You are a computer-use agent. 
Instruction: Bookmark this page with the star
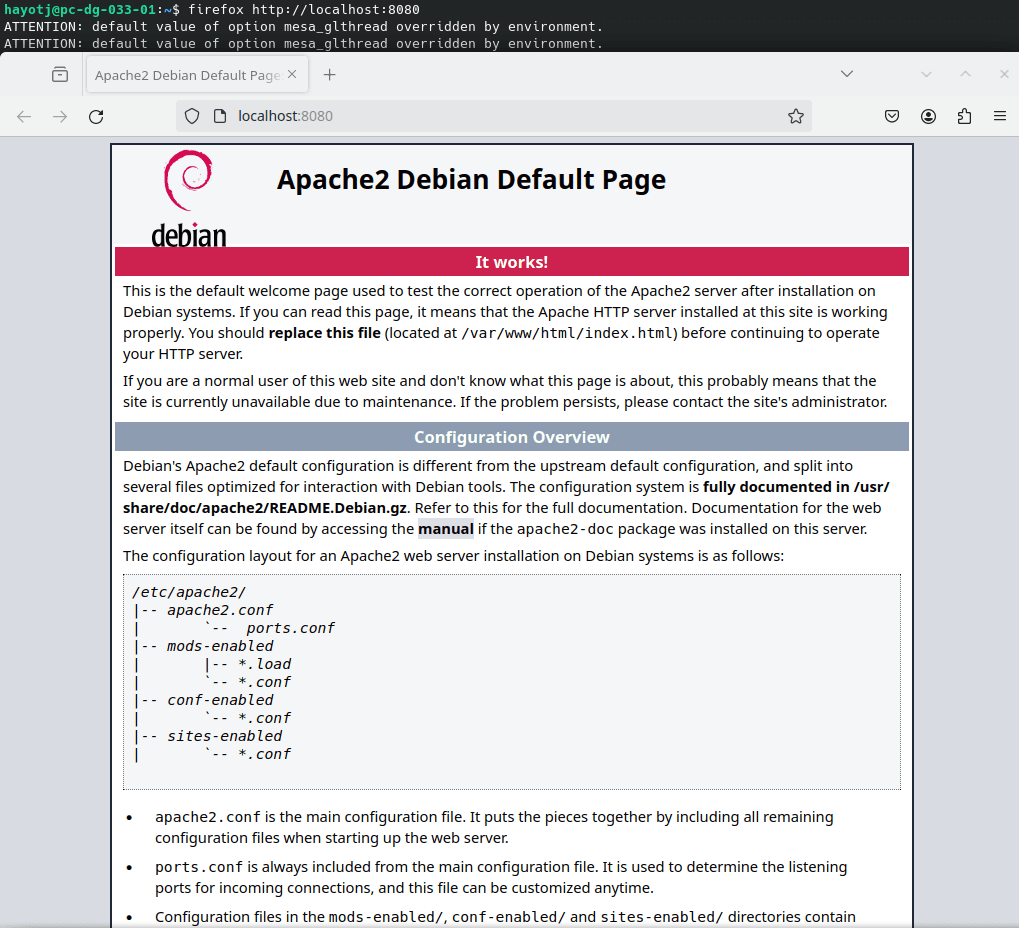[795, 116]
